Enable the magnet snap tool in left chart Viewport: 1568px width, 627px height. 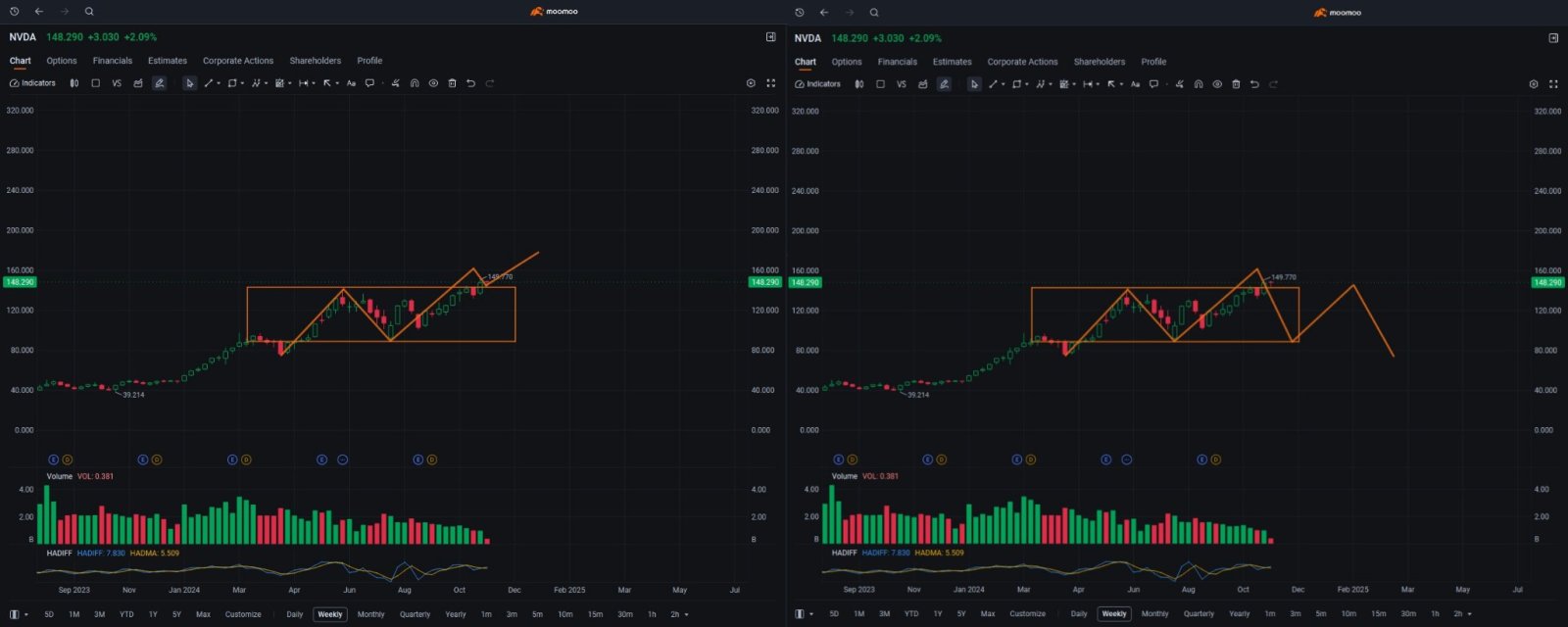pos(415,83)
